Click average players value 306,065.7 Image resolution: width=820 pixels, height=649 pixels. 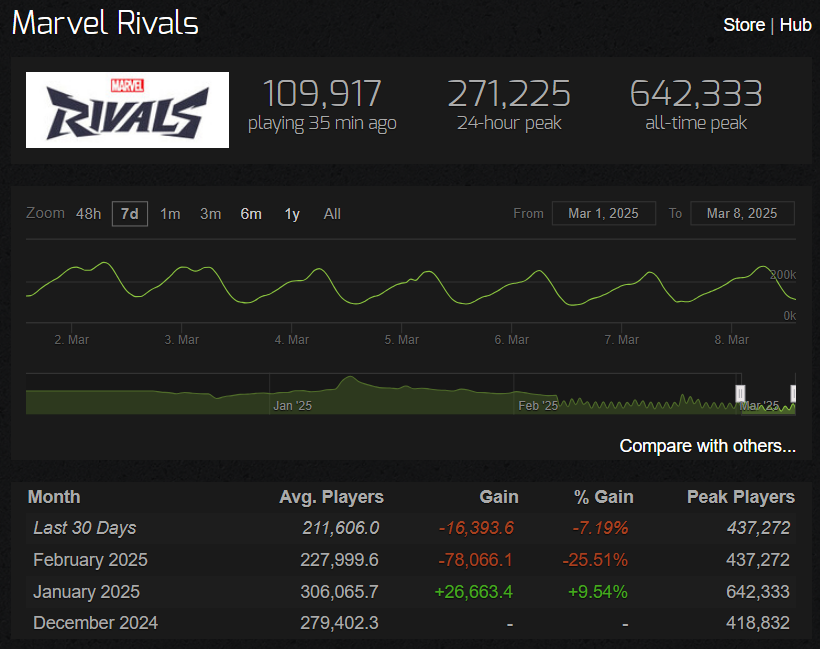tap(339, 592)
